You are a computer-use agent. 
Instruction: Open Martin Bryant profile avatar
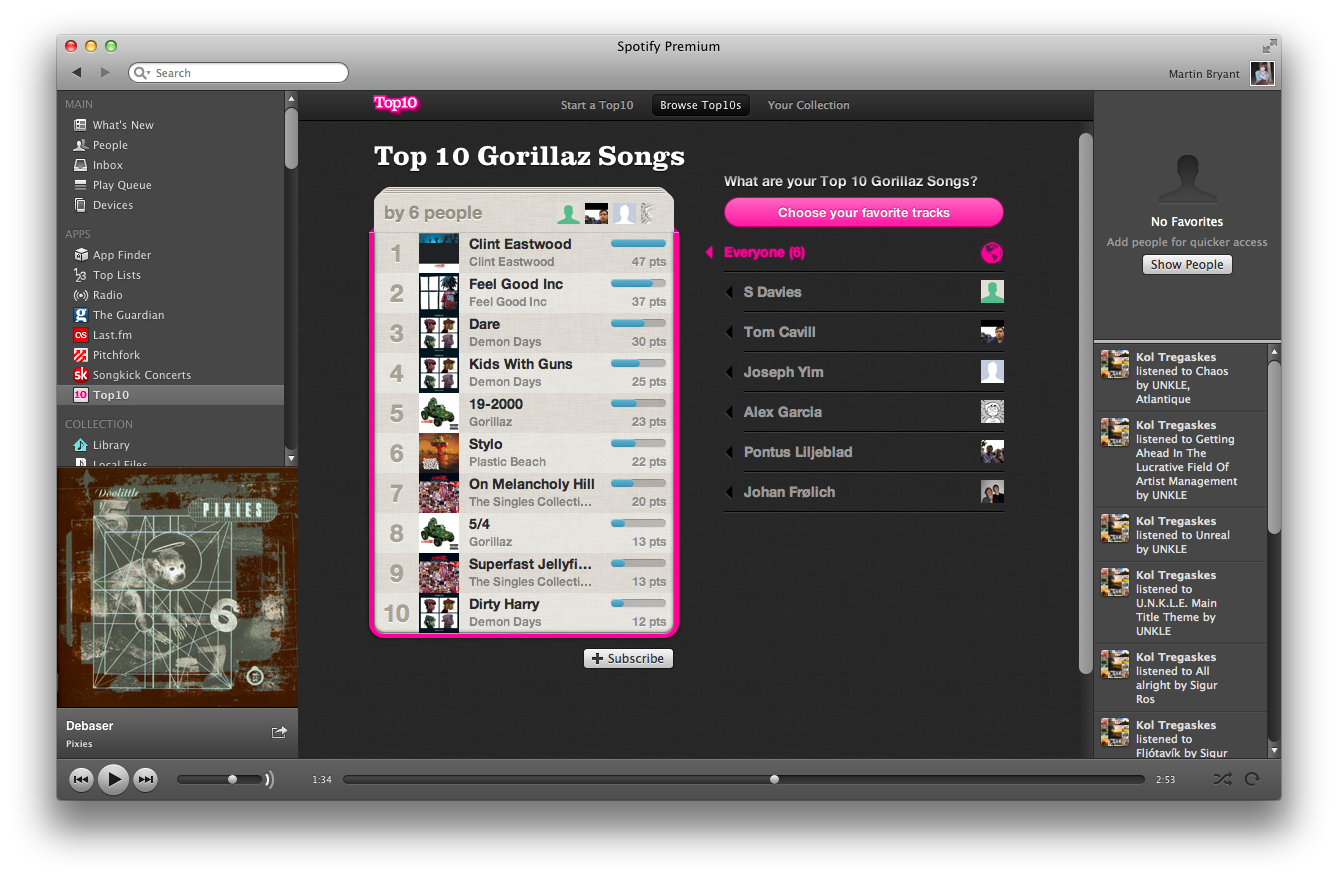pos(1263,73)
